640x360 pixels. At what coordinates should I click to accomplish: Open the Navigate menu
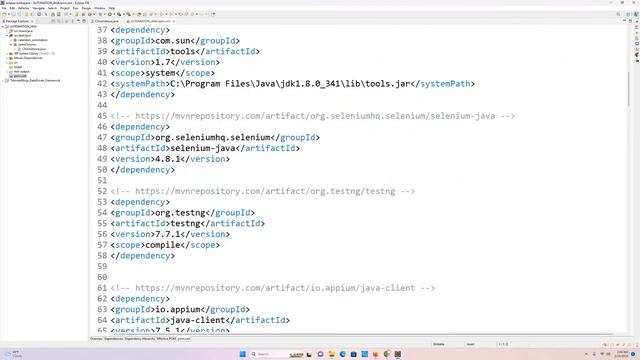[x=38, y=8]
